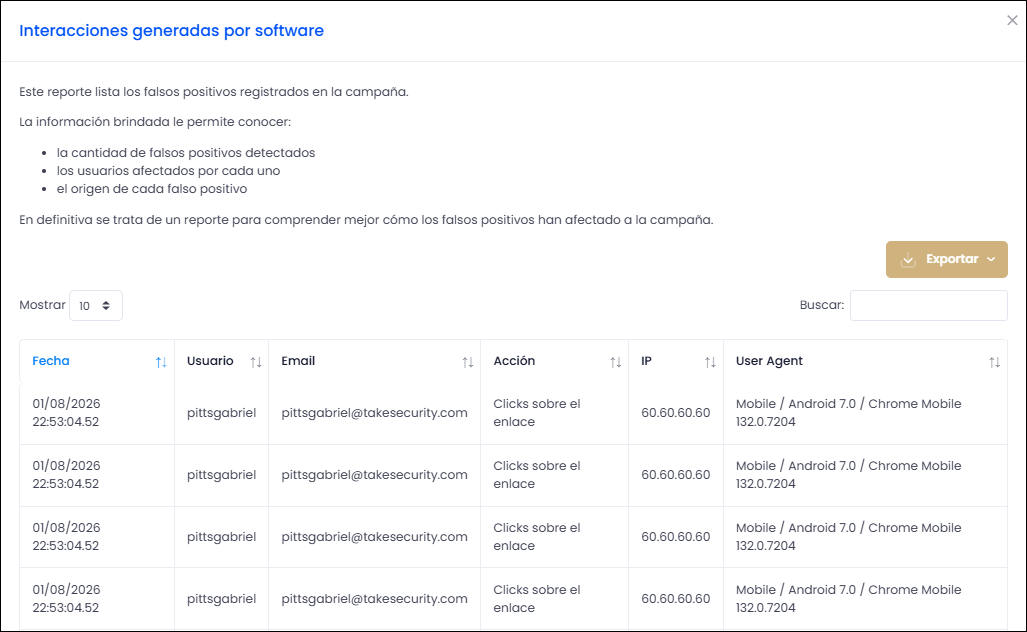Image resolution: width=1027 pixels, height=632 pixels.
Task: Click the bullet 'el origen de cada falso positivo'
Action: [152, 189]
